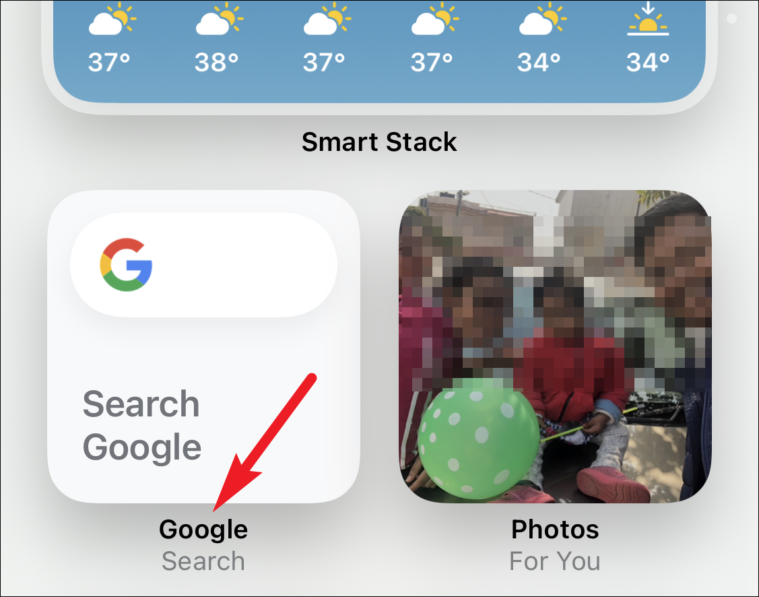The height and width of the screenshot is (597, 759).
Task: Tap the 34° reading under the sunset icon
Action: (648, 62)
